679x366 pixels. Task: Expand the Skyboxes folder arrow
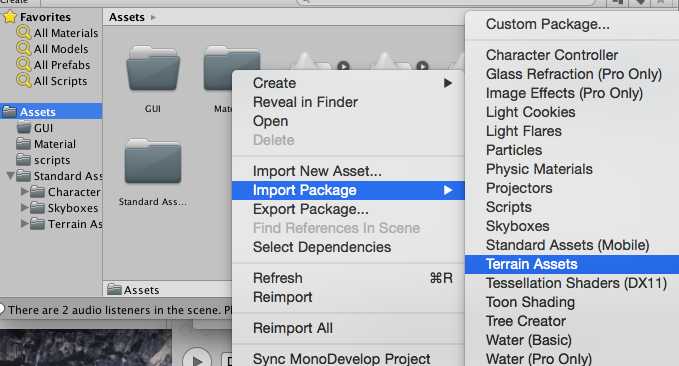pos(25,207)
